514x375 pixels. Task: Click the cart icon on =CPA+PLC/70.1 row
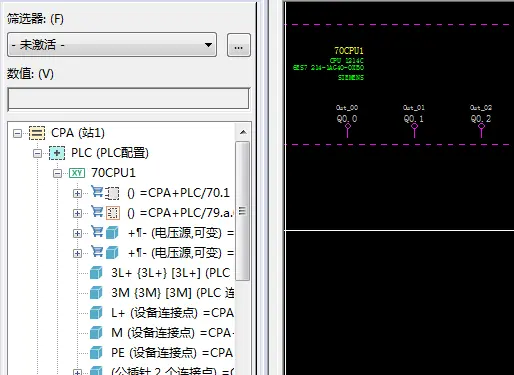(x=97, y=192)
